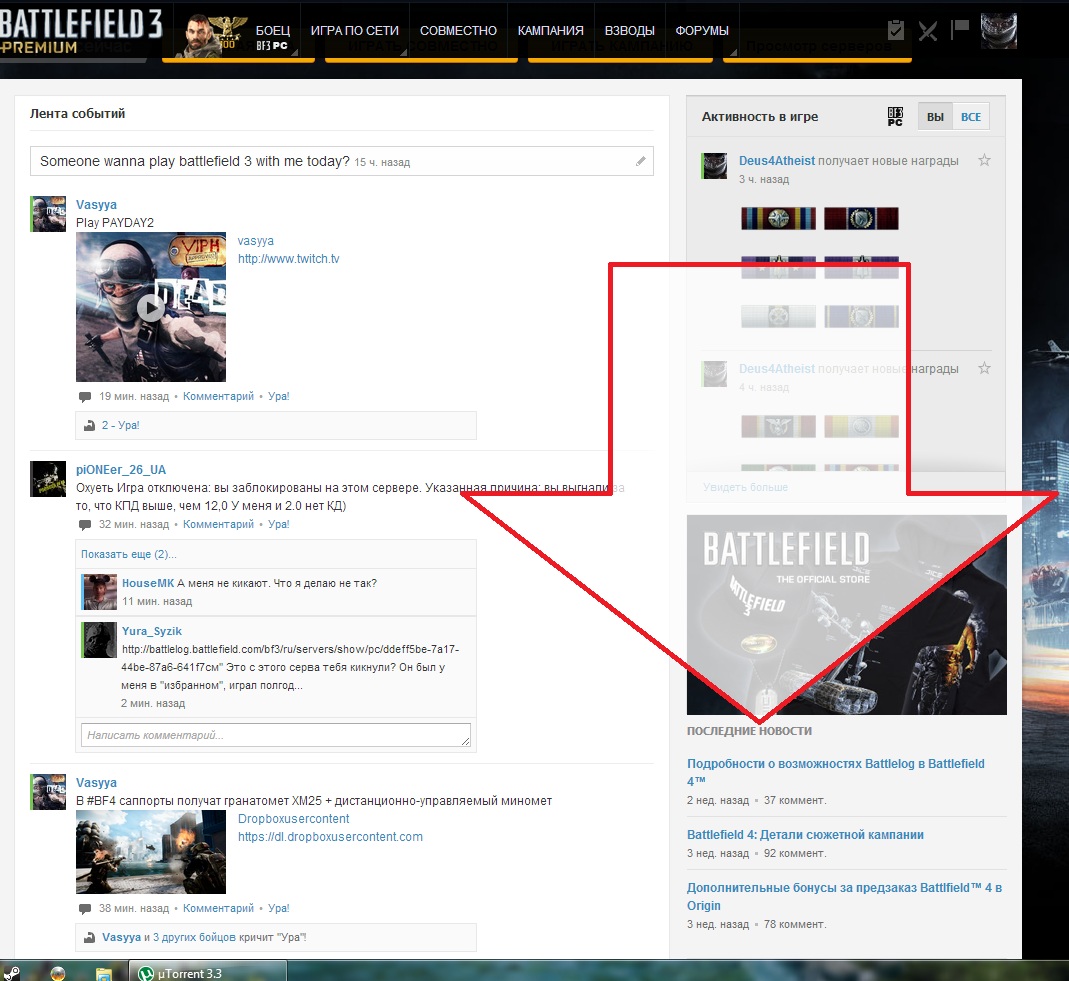Click '37 коммент.' under Battlelog news
1069x981 pixels.
[795, 800]
